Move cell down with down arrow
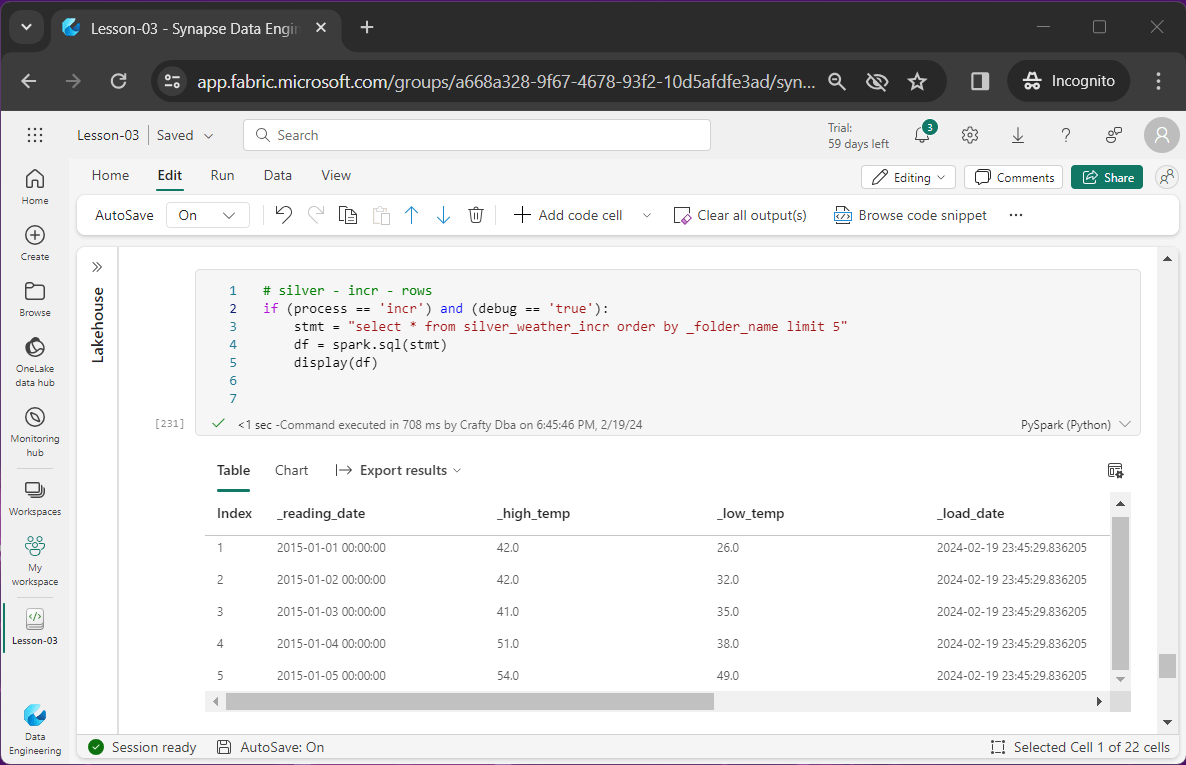The width and height of the screenshot is (1186, 765). pyautogui.click(x=444, y=215)
